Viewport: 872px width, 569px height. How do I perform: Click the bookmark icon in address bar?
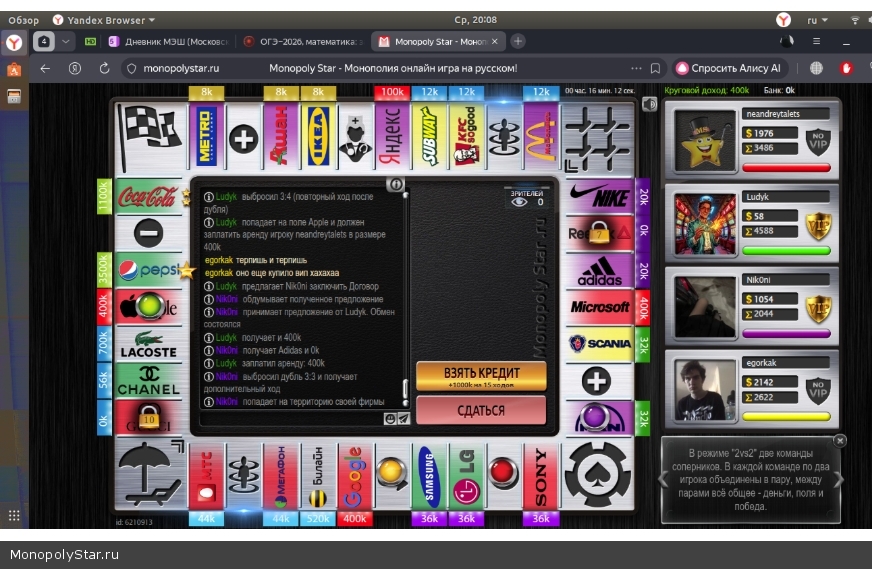pyautogui.click(x=655, y=69)
